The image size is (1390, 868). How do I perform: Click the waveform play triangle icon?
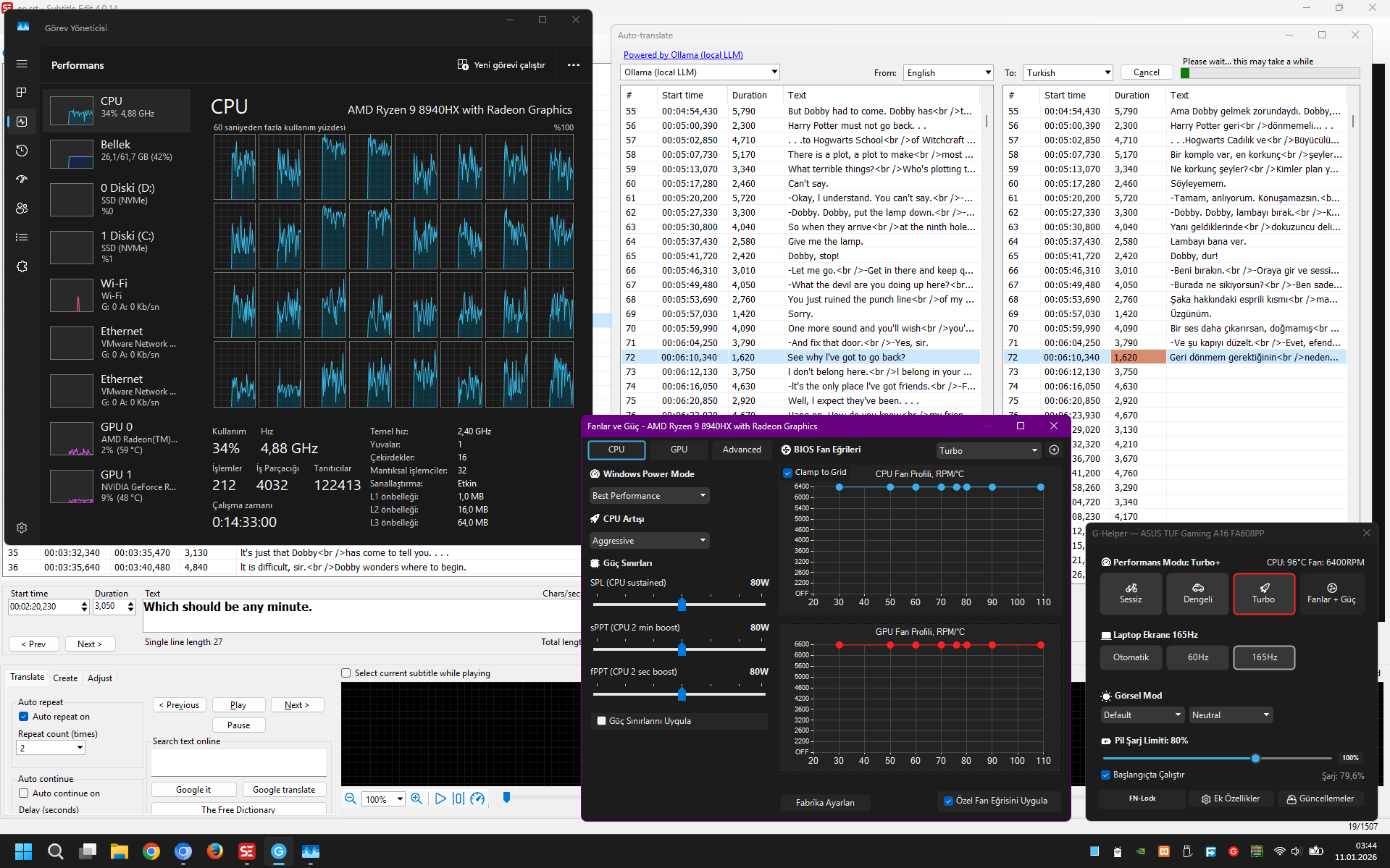pyautogui.click(x=440, y=799)
